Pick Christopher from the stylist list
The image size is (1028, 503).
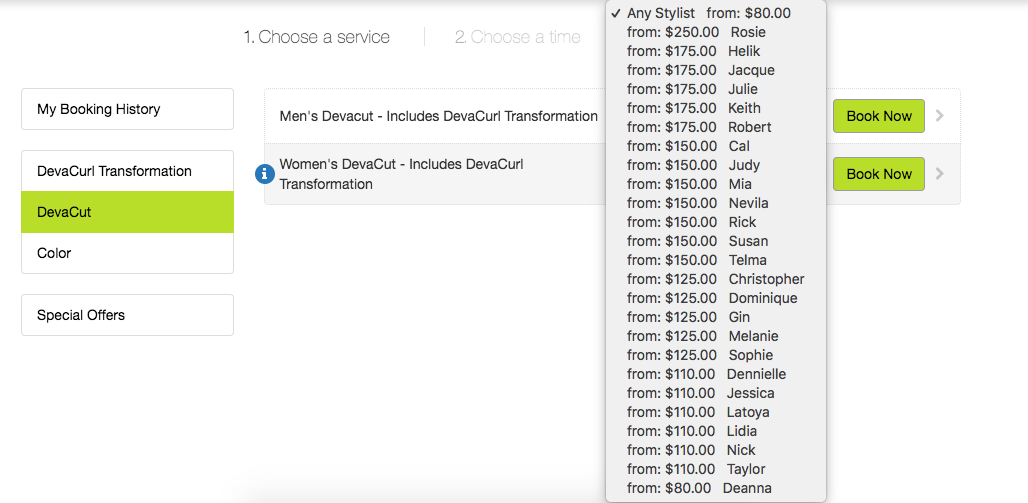tap(715, 279)
